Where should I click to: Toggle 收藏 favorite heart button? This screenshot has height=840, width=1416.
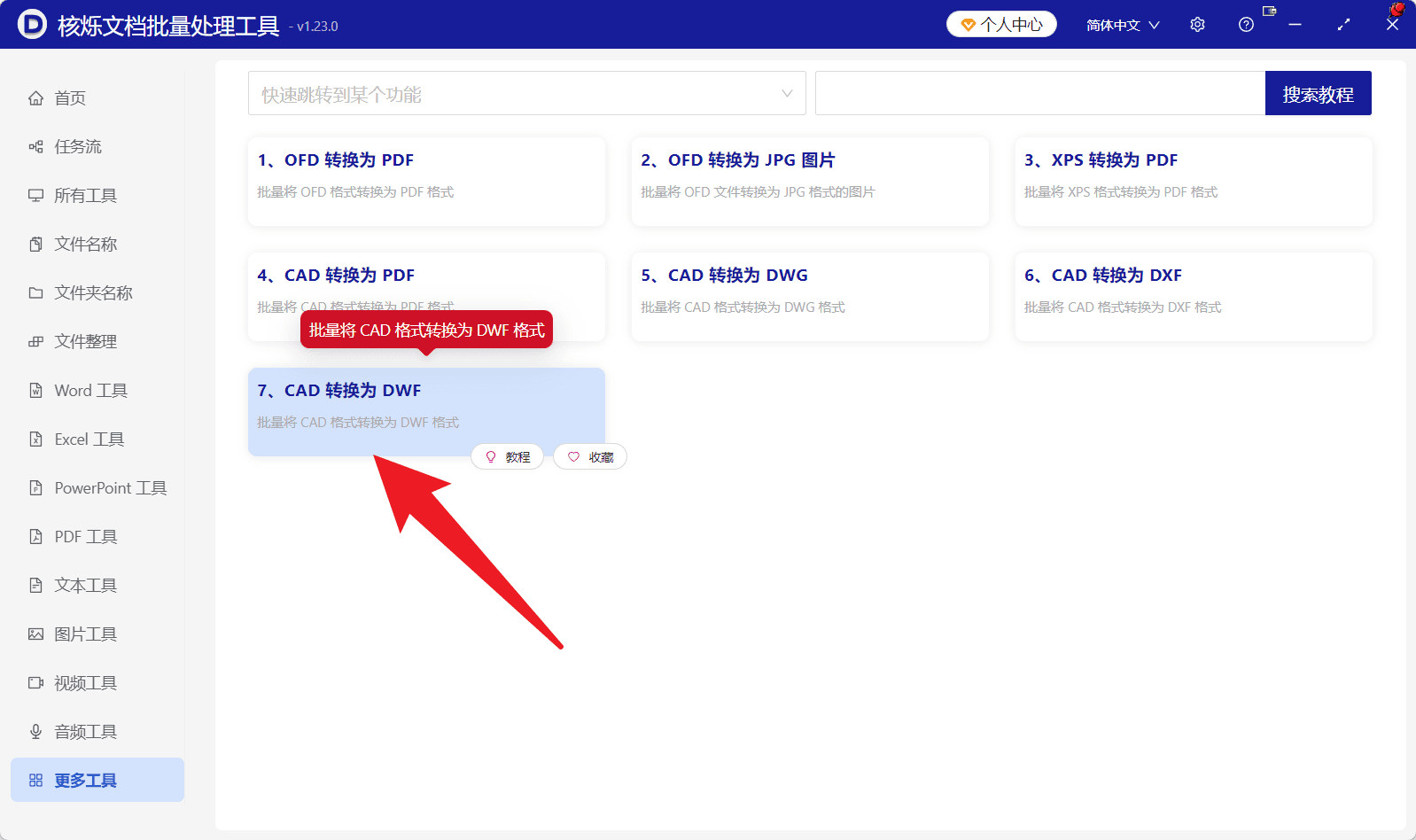pos(590,457)
